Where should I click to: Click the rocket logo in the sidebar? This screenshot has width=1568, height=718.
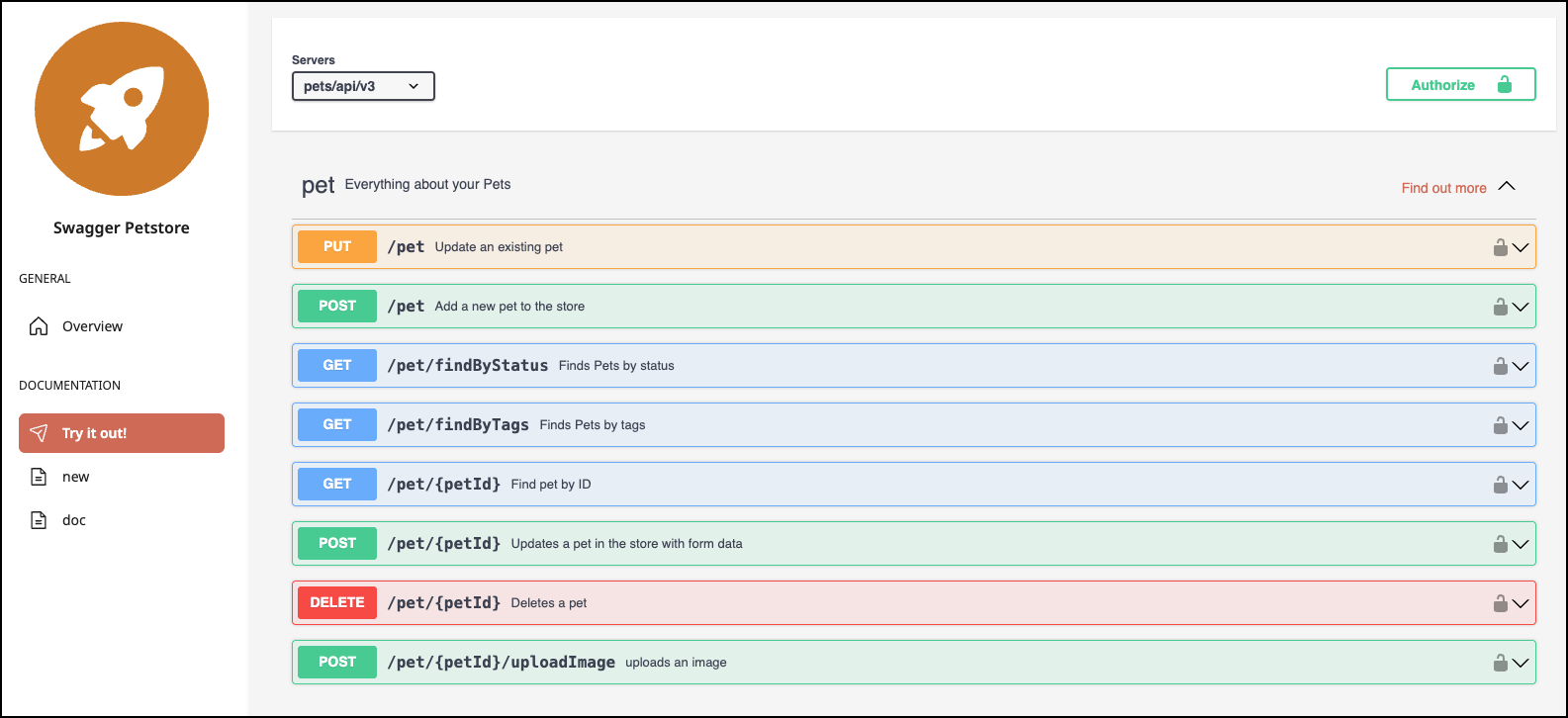[x=122, y=109]
